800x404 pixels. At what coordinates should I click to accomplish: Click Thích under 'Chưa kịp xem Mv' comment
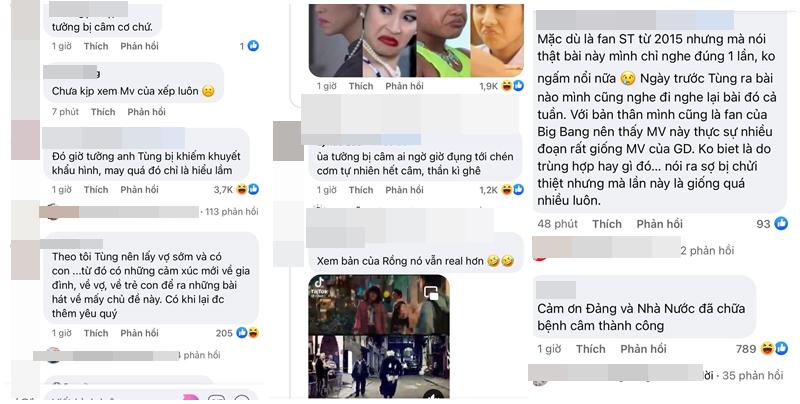103,112
